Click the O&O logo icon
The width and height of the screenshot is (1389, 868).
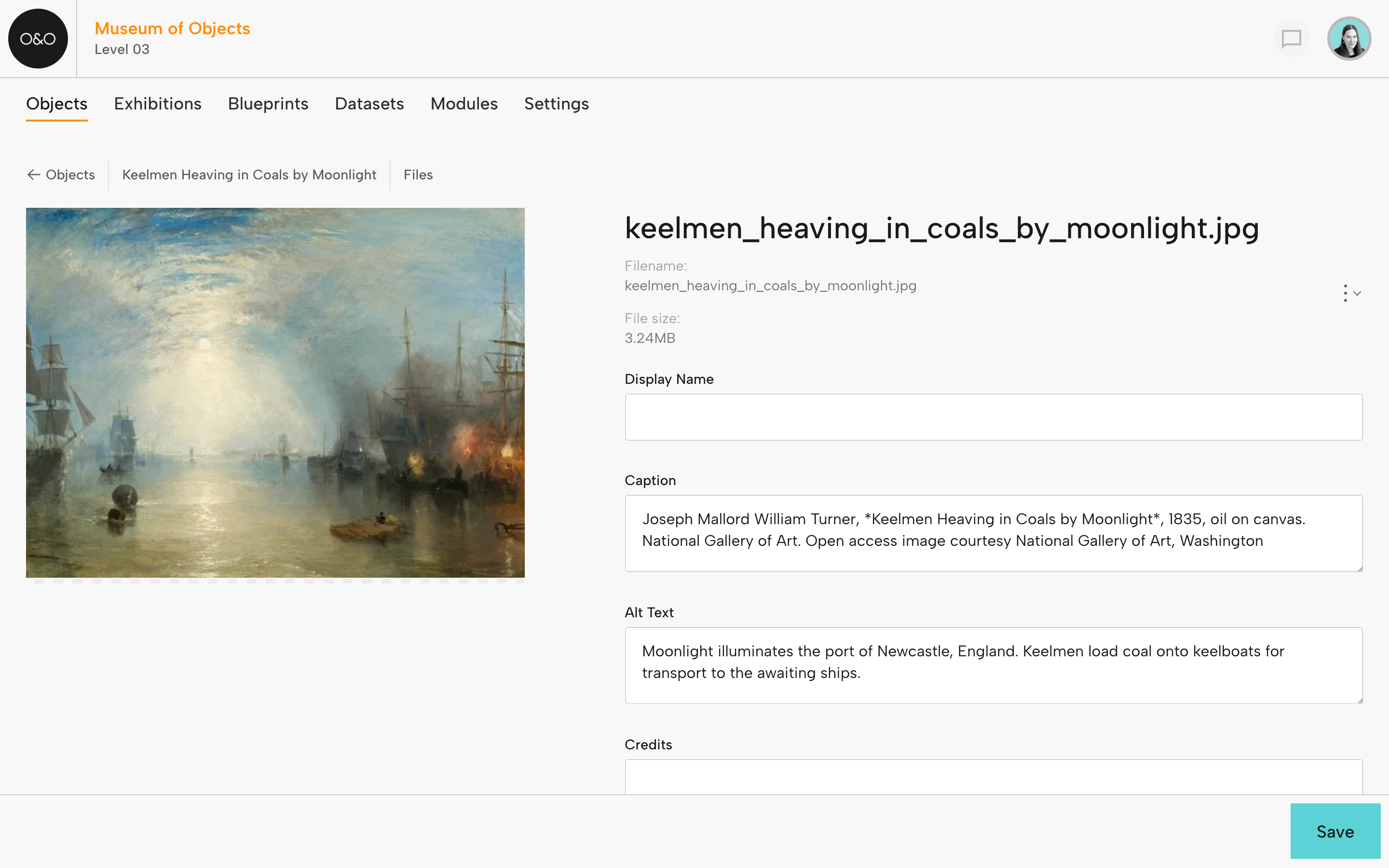[38, 39]
